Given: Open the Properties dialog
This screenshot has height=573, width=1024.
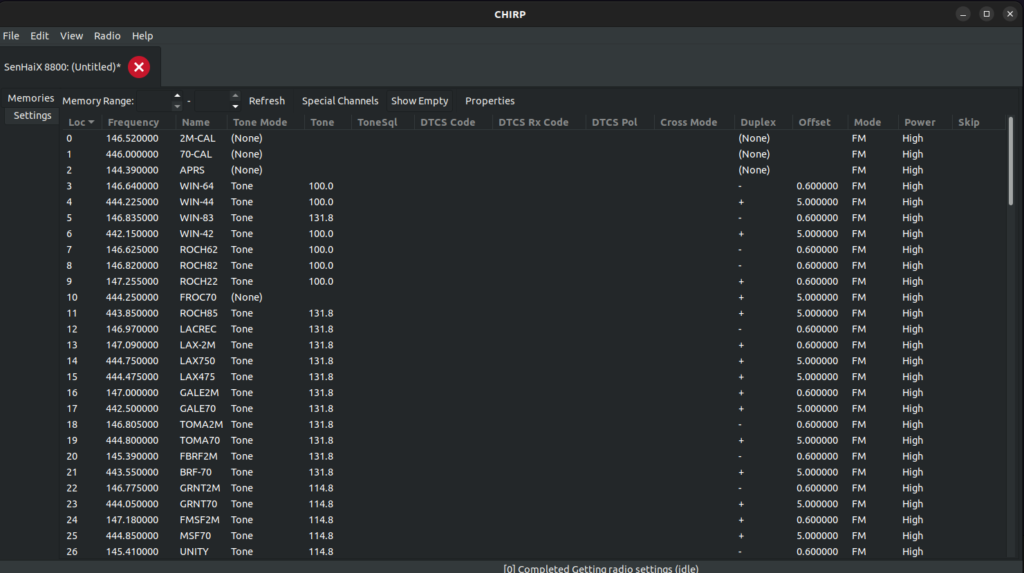Looking at the screenshot, I should (490, 101).
